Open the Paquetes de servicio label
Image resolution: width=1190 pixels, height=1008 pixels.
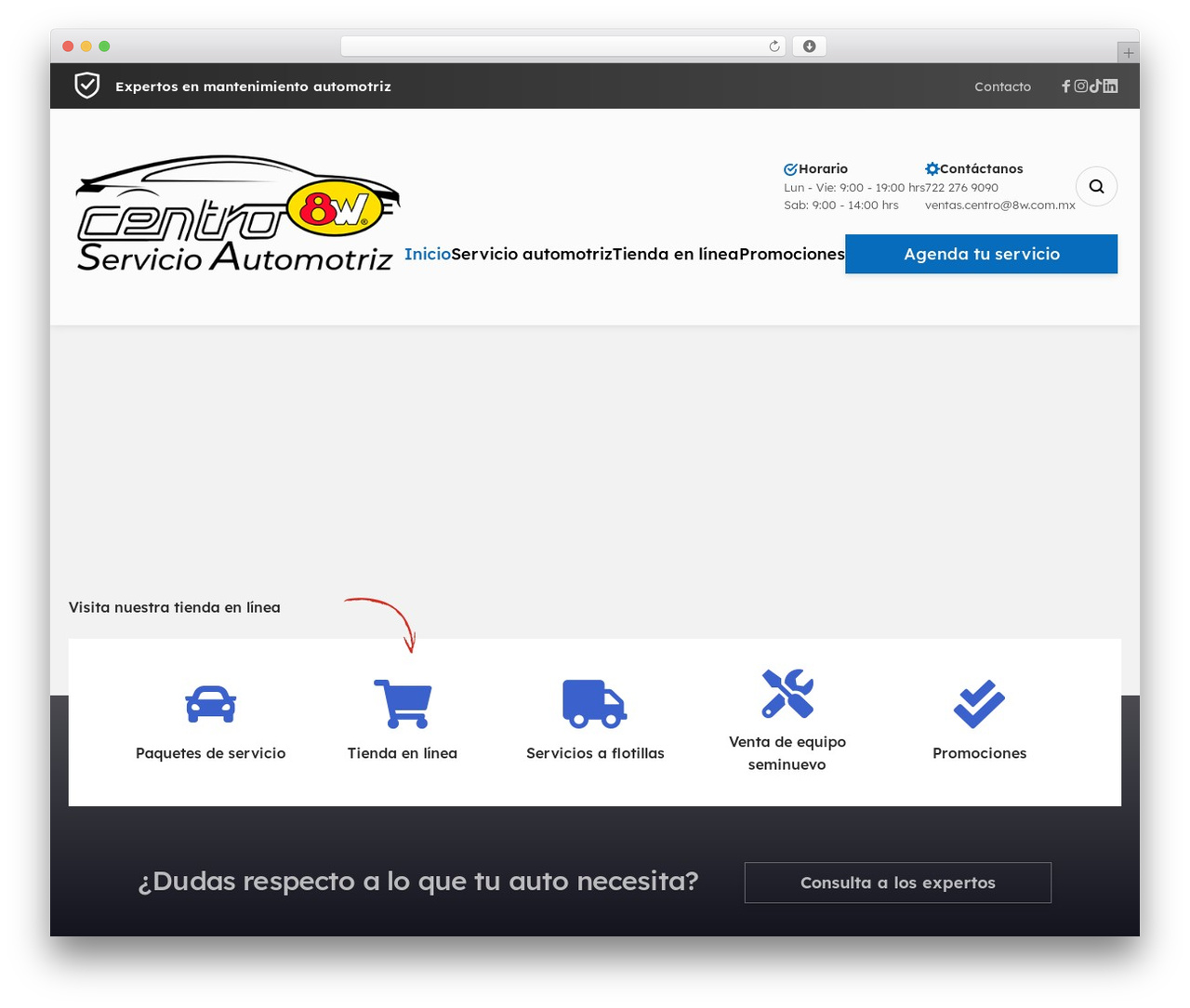tap(211, 753)
